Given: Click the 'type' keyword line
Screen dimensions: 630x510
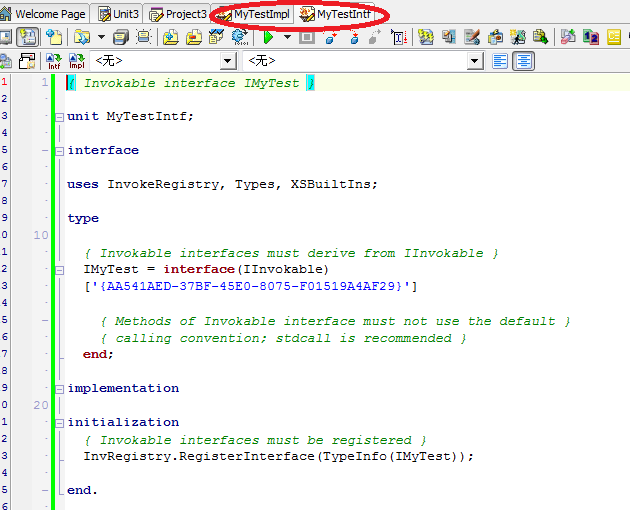Looking at the screenshot, I should 83,219.
